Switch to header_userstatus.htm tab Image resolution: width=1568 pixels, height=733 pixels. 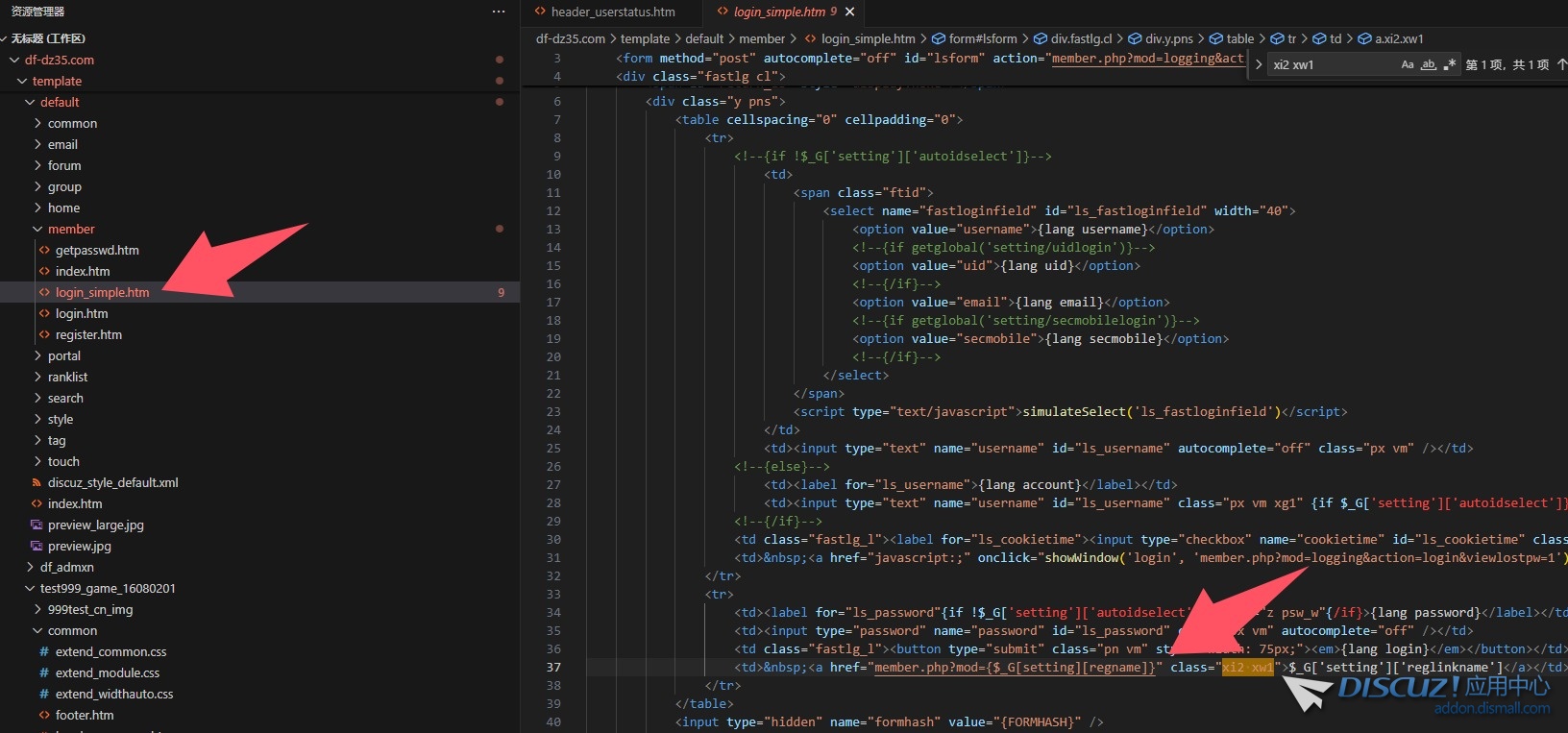click(612, 12)
